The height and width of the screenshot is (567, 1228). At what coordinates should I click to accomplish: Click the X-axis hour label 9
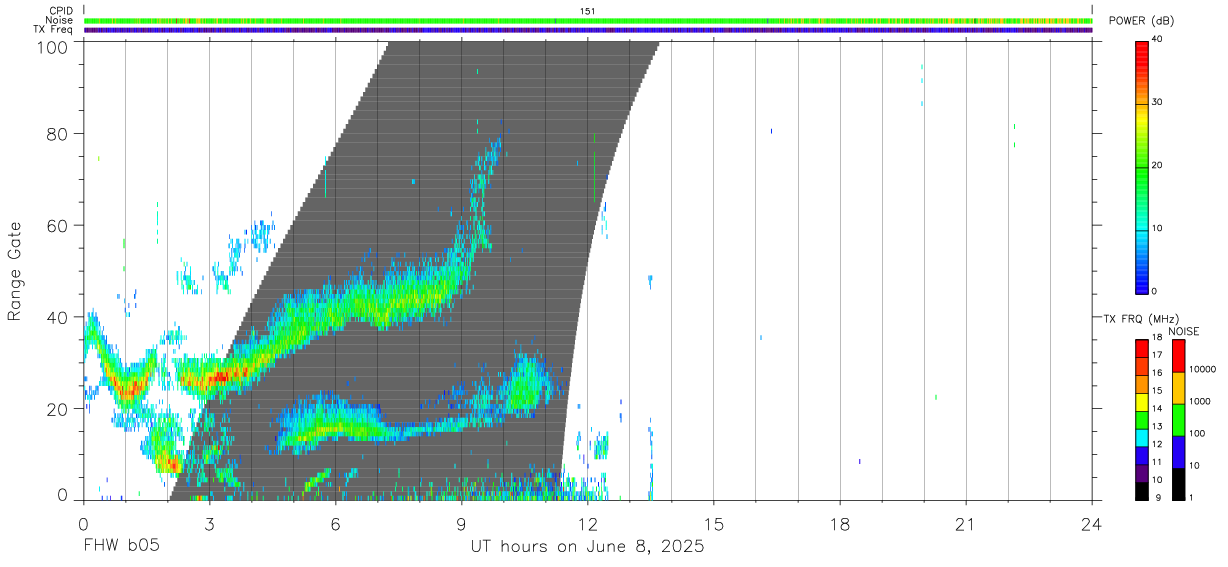461,524
